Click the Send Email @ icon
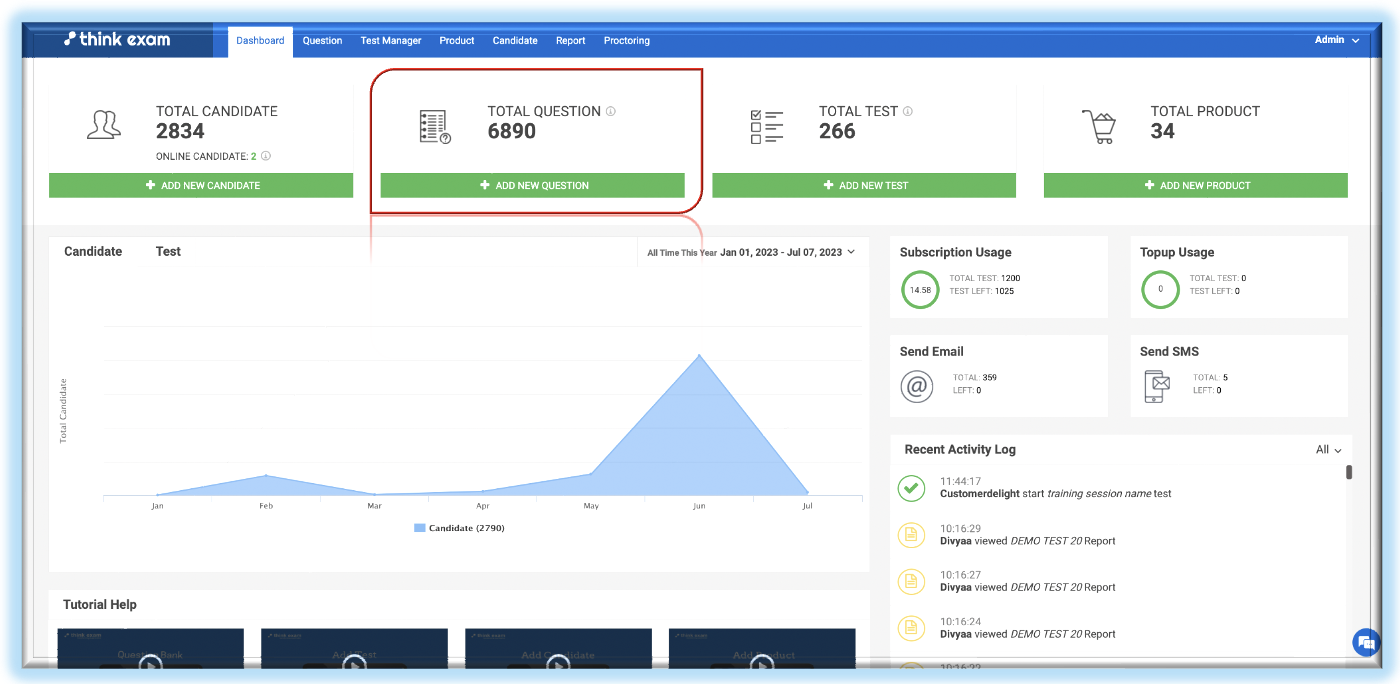Screen dimensions: 1400x684 coord(916,385)
